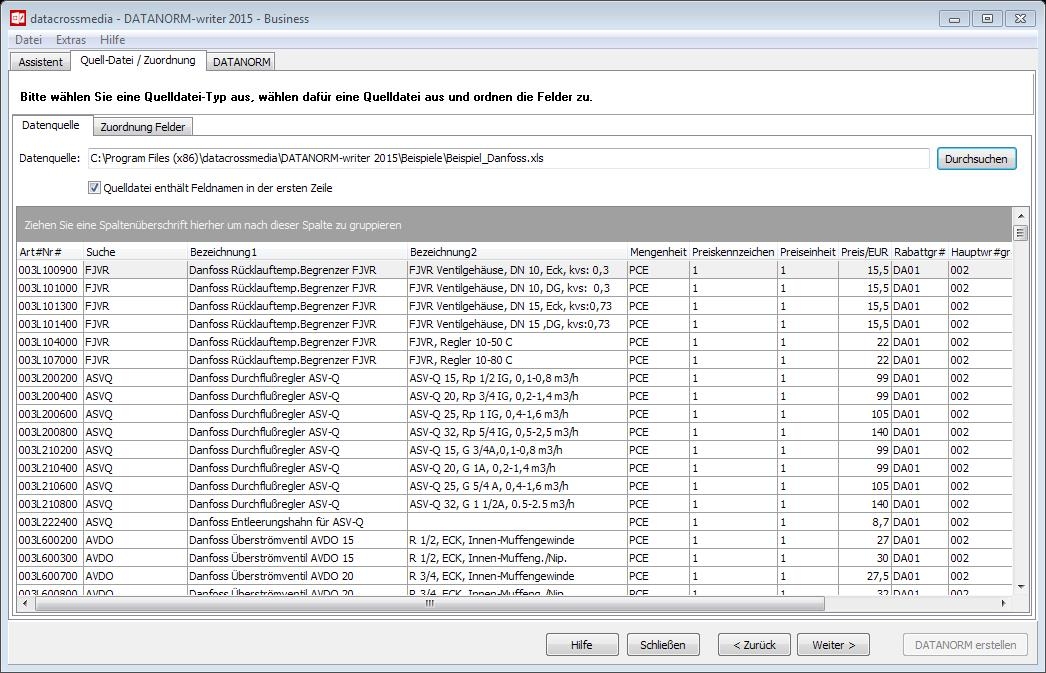Click the Preis/EUR column header

[865, 252]
